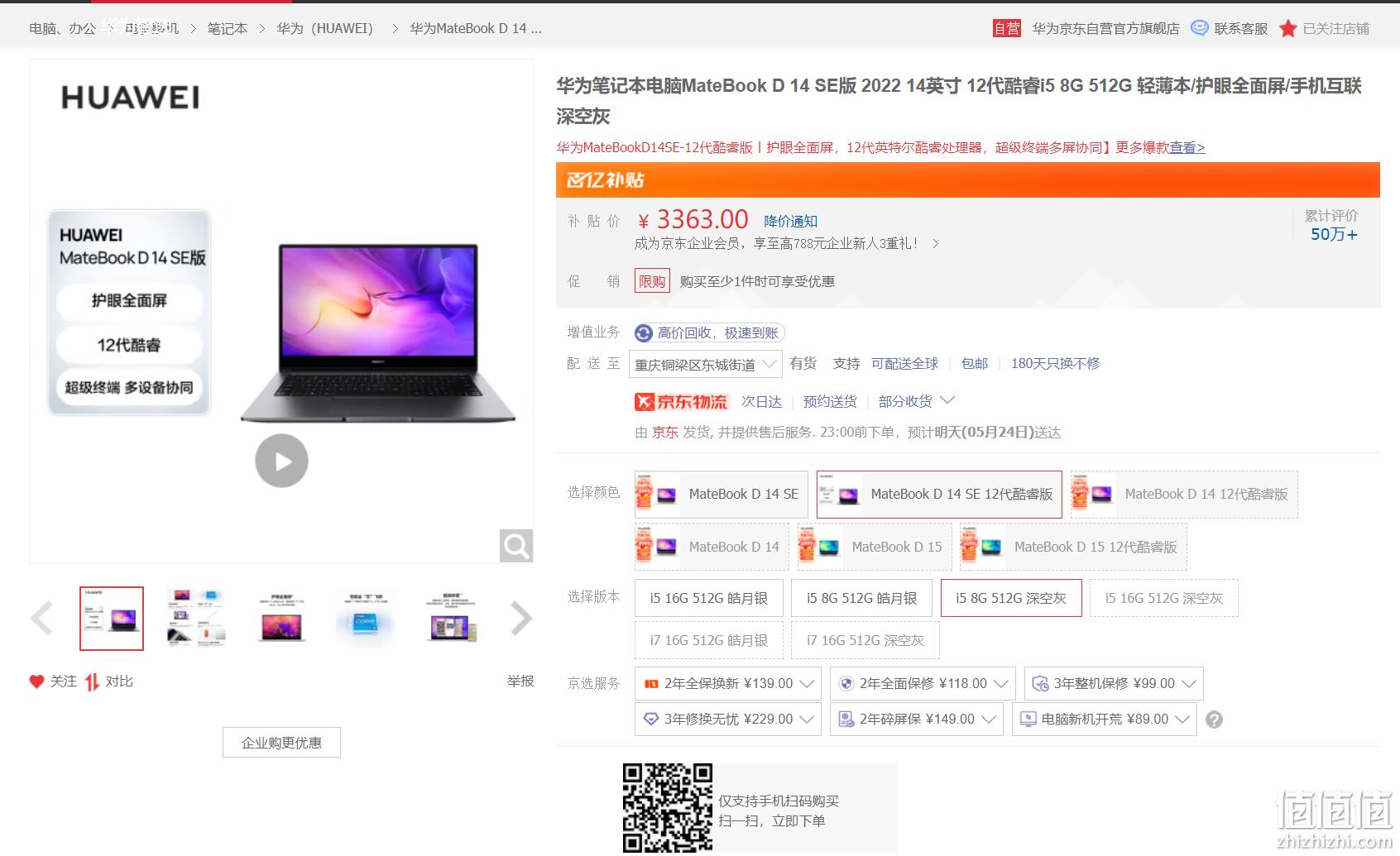Select the third product thumbnail
Image resolution: width=1400 pixels, height=856 pixels.
click(281, 619)
